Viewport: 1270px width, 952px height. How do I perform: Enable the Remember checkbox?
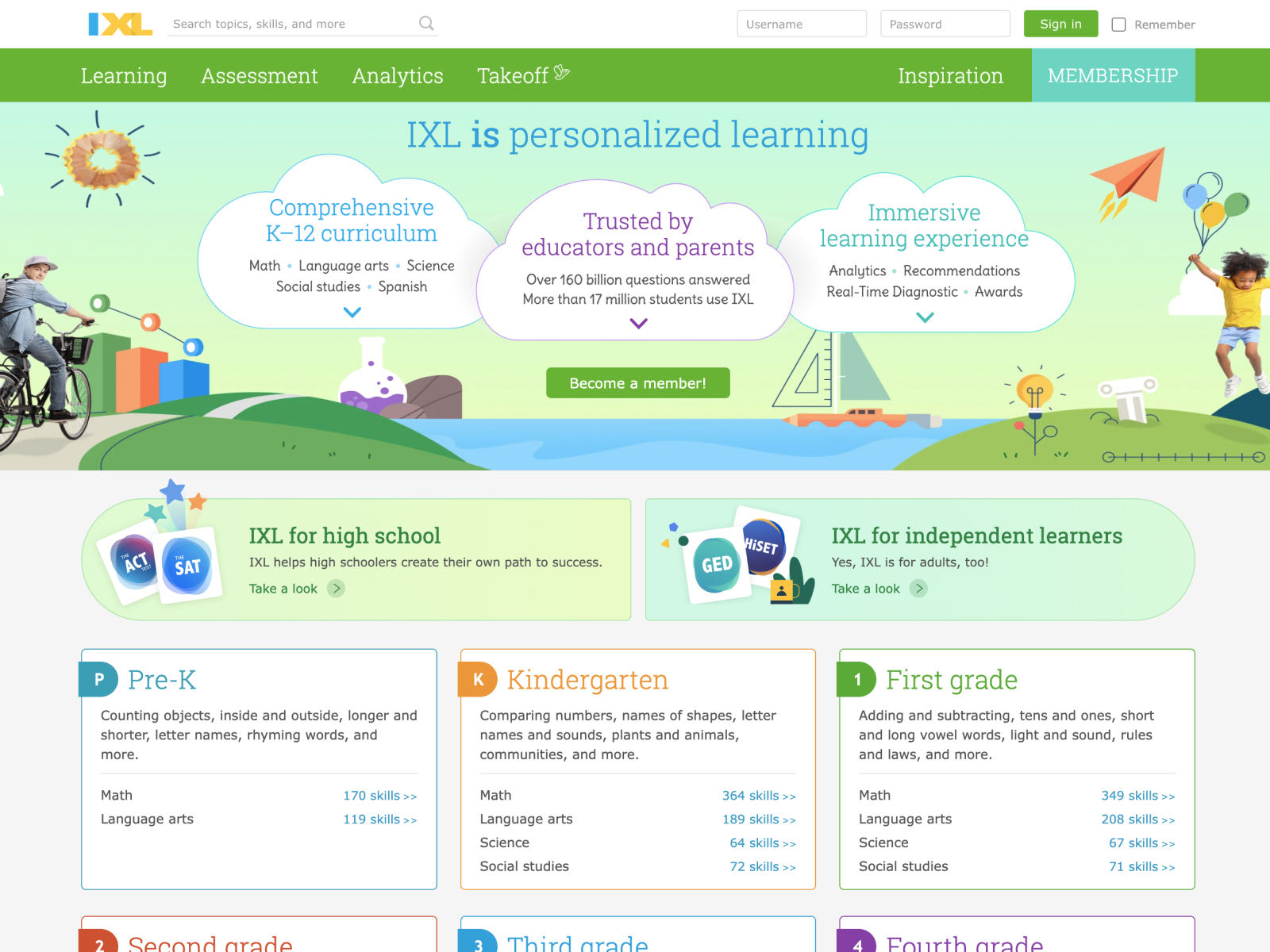coord(1119,25)
